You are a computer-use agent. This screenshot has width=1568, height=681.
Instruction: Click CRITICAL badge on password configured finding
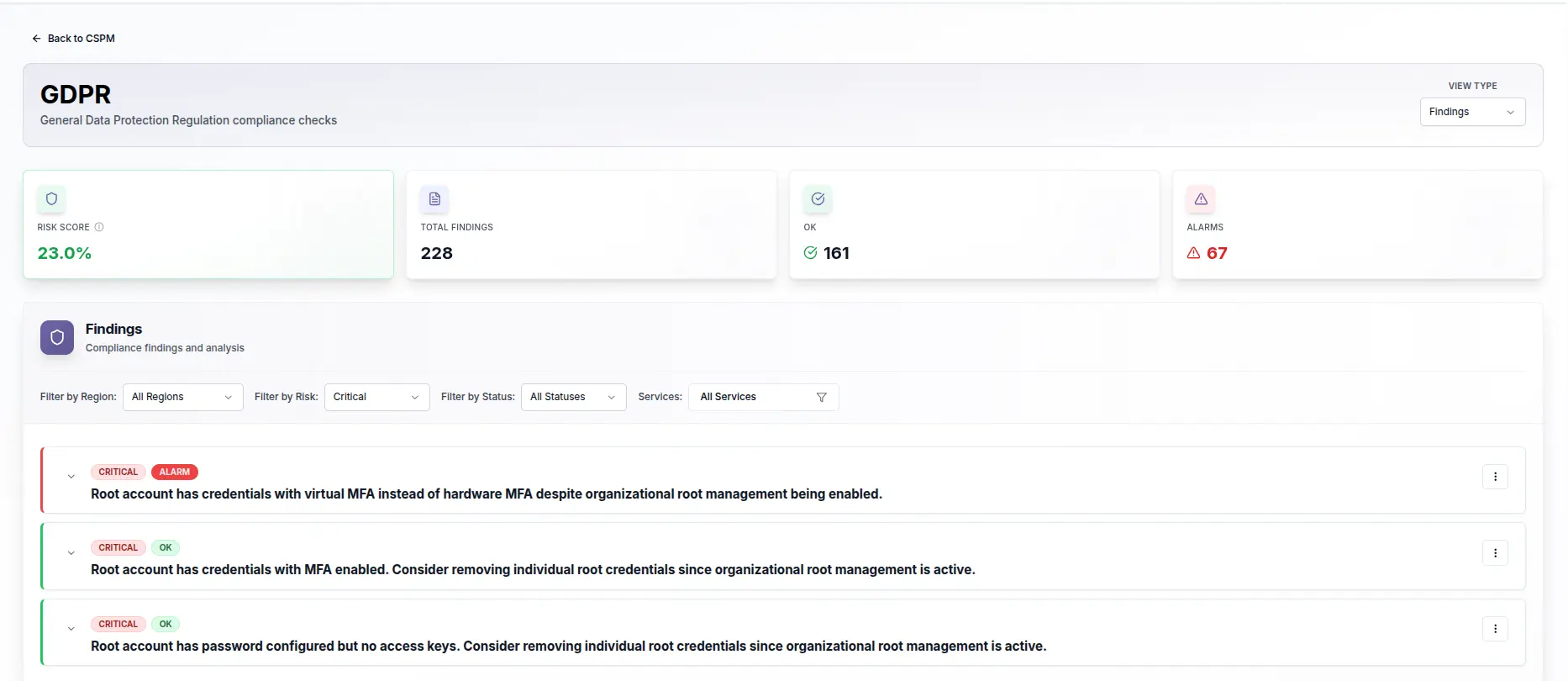[x=118, y=625]
